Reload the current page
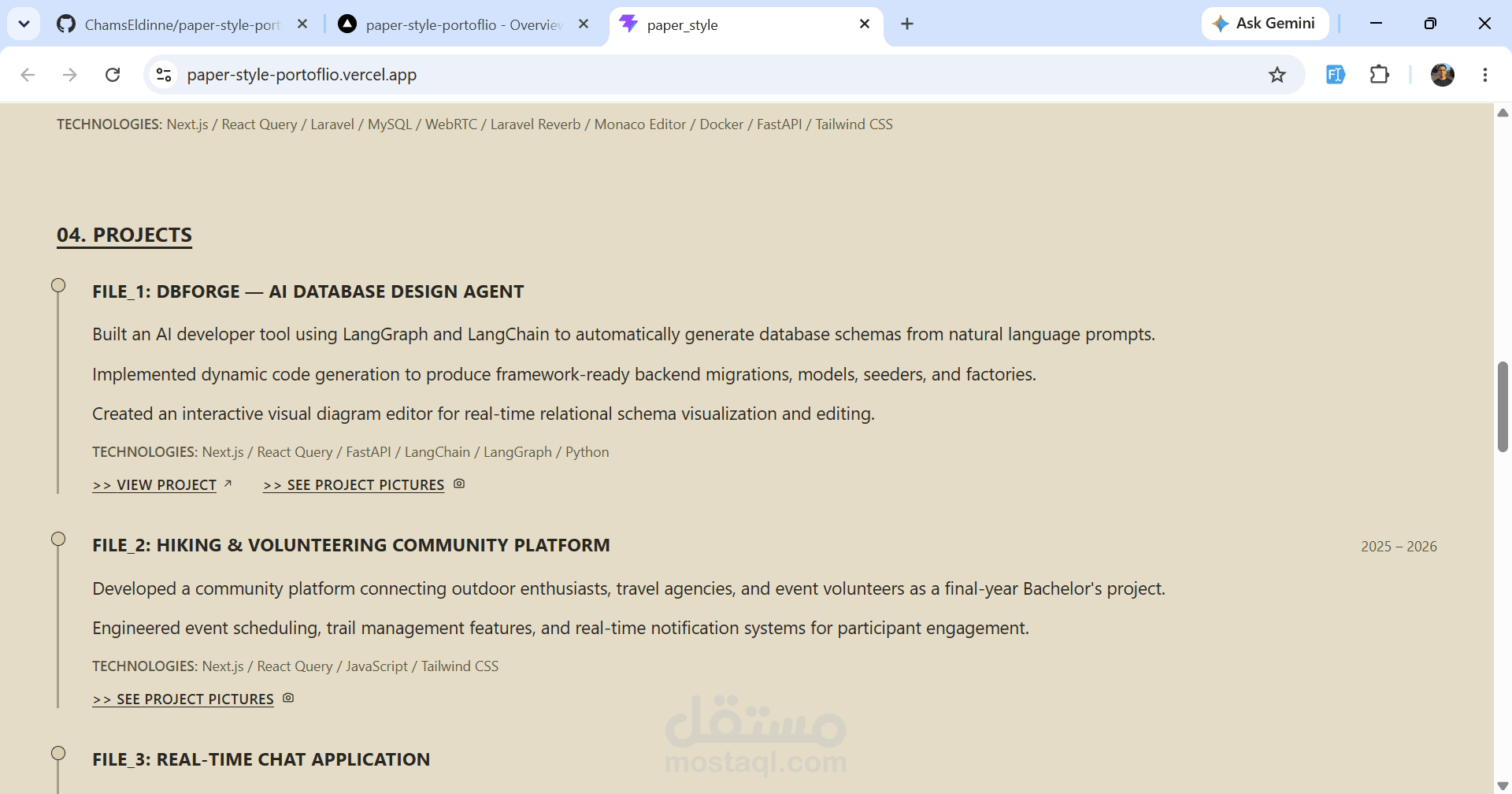 pos(113,75)
